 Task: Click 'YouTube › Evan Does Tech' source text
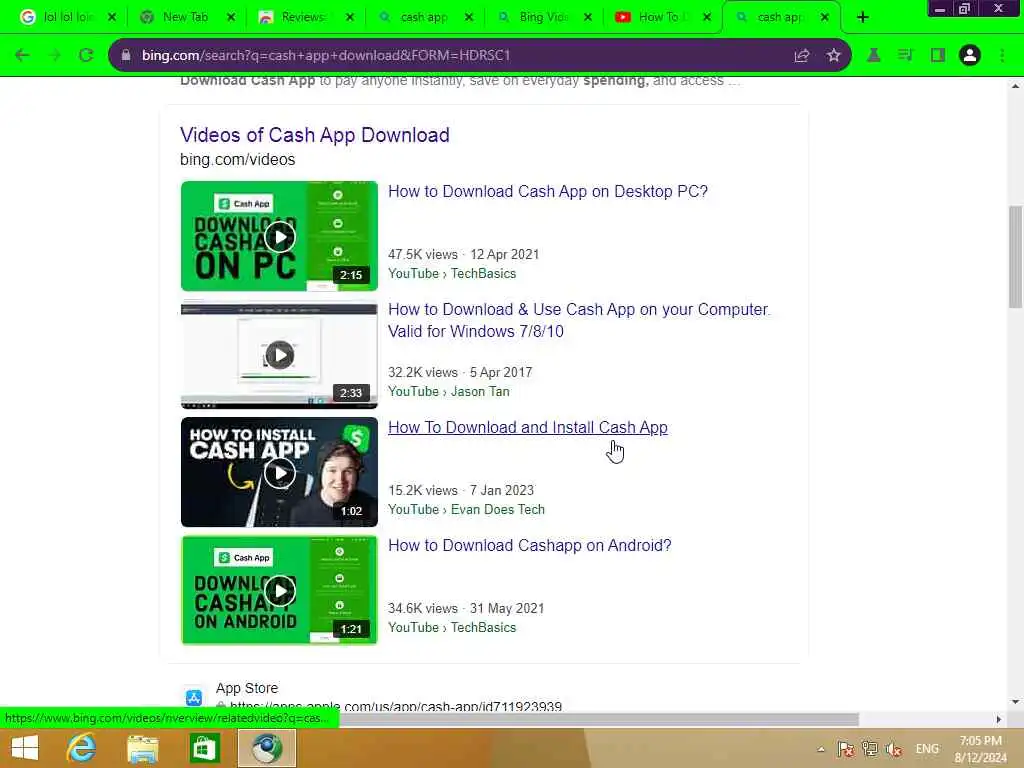466,509
